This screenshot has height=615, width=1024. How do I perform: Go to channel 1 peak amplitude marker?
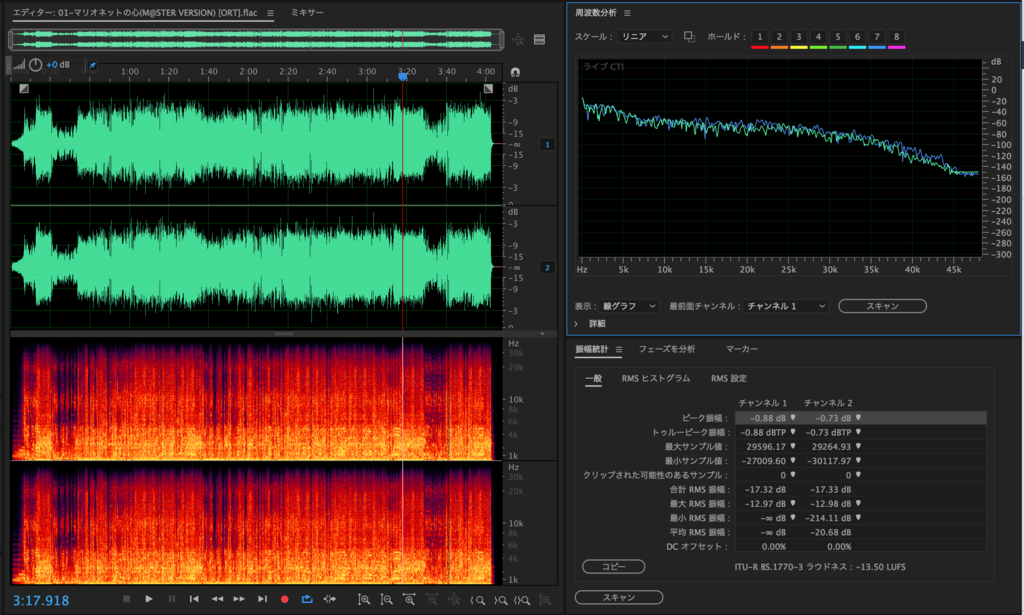[x=793, y=418]
